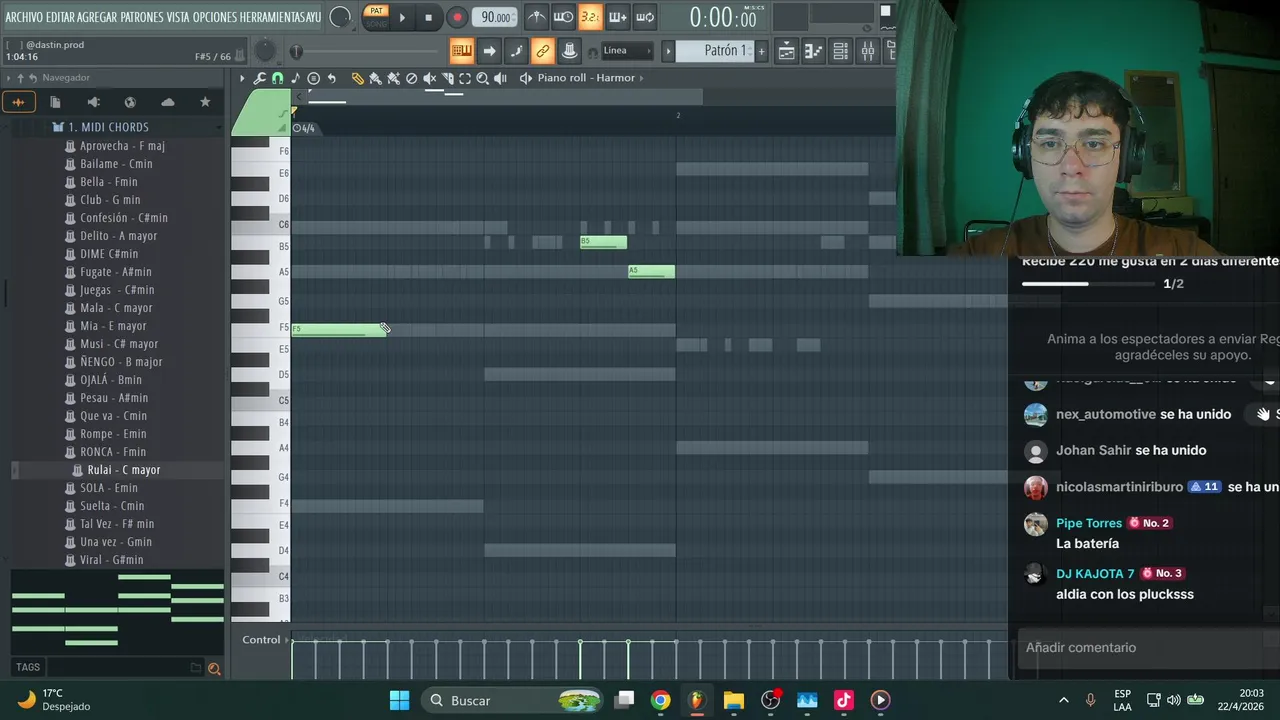Open the Piano roll view icon

(813, 51)
